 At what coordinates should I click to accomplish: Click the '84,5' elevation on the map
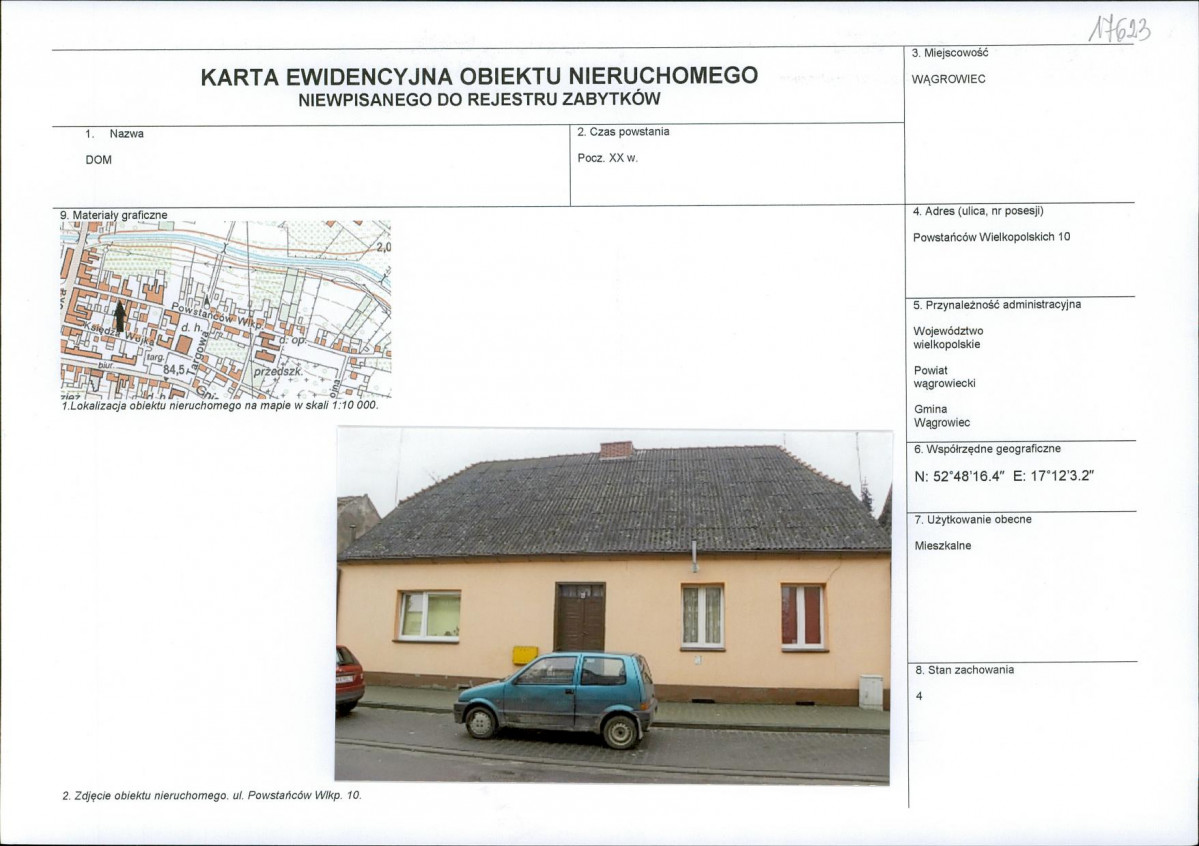[173, 370]
